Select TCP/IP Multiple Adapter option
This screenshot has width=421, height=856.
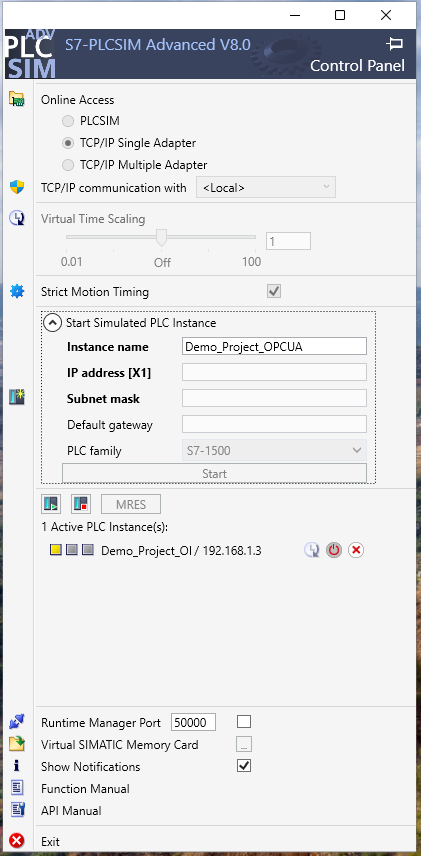point(68,164)
